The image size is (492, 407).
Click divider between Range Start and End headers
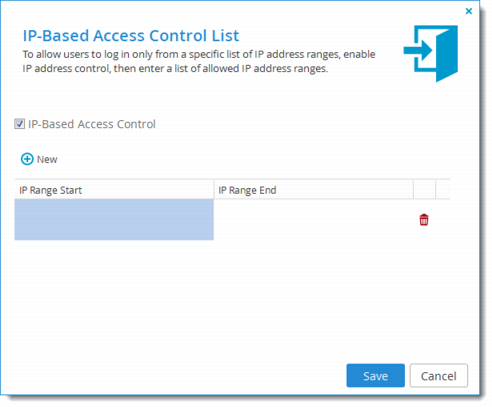click(214, 190)
